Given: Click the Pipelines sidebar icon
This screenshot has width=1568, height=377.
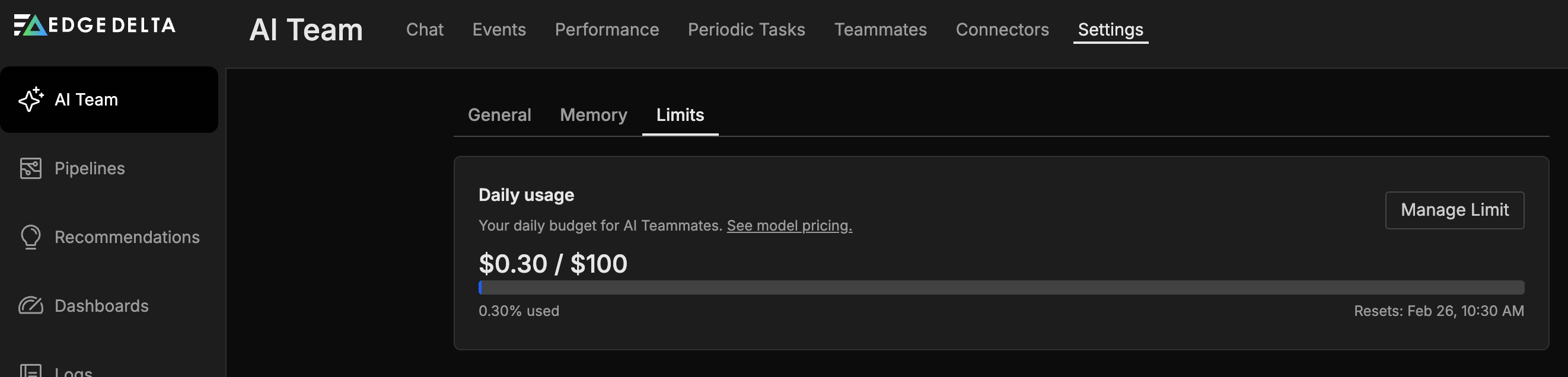Looking at the screenshot, I should (30, 168).
